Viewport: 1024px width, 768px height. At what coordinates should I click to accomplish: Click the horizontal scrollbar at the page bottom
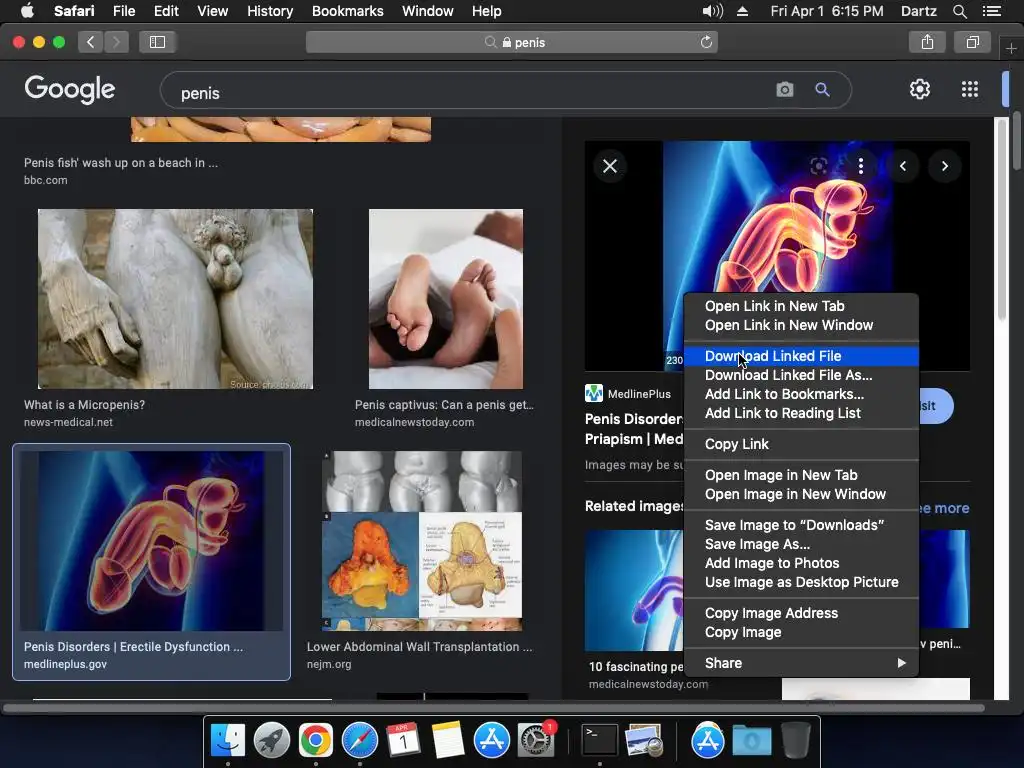point(493,708)
